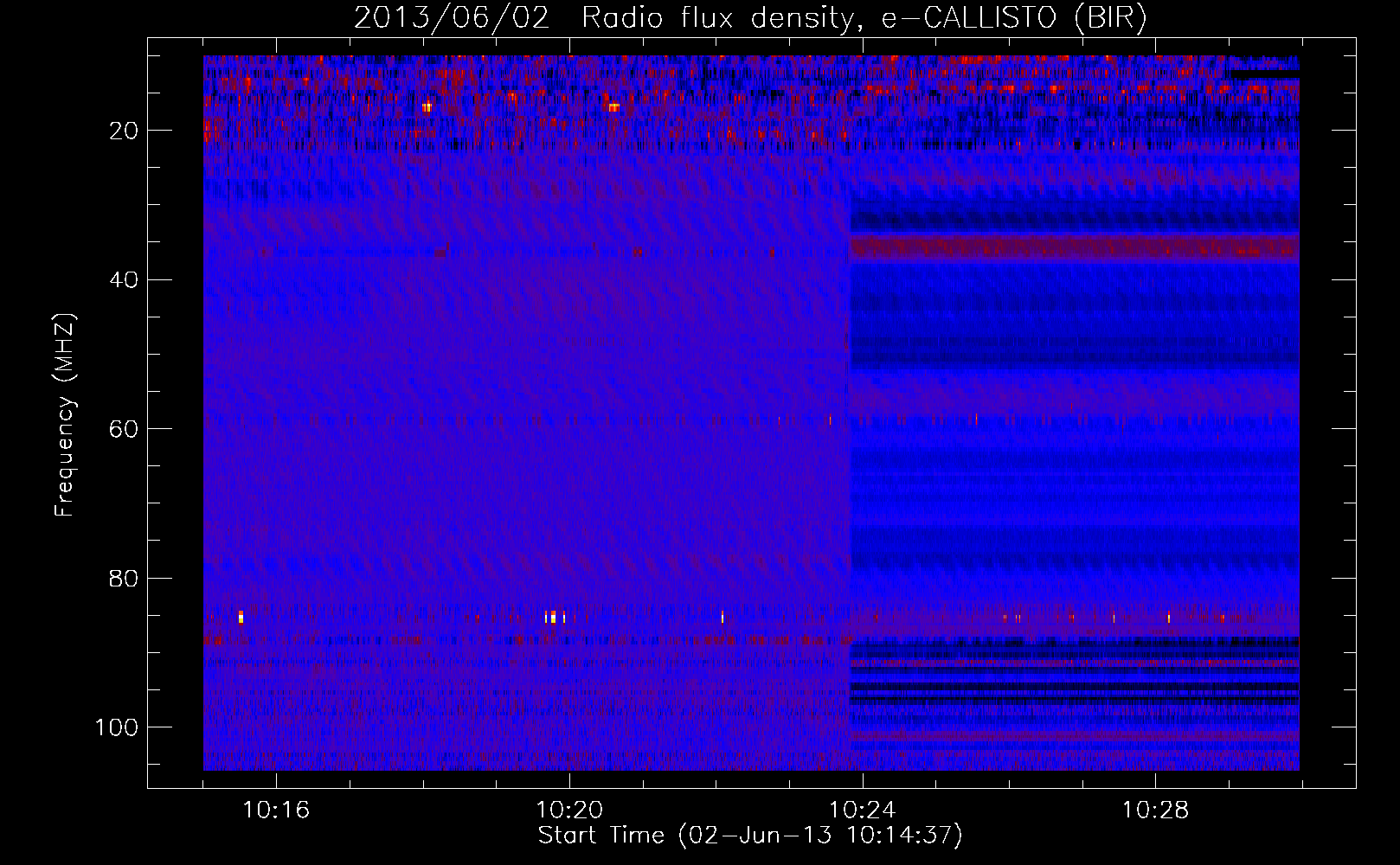The width and height of the screenshot is (1400, 865).
Task: Click the 10:24 time tick label
Action: coord(863,811)
